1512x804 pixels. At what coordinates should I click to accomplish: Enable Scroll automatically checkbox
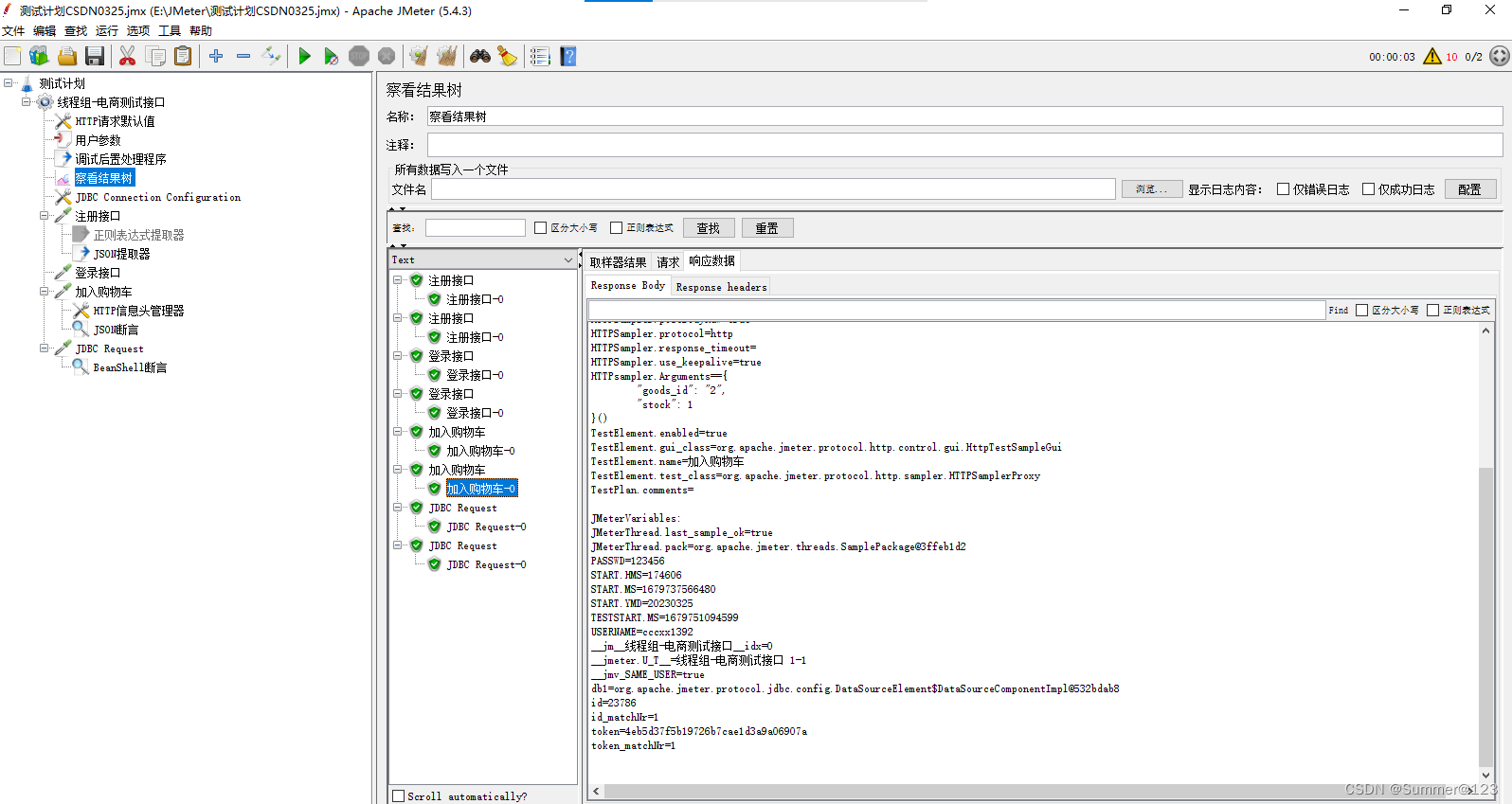pos(399,796)
